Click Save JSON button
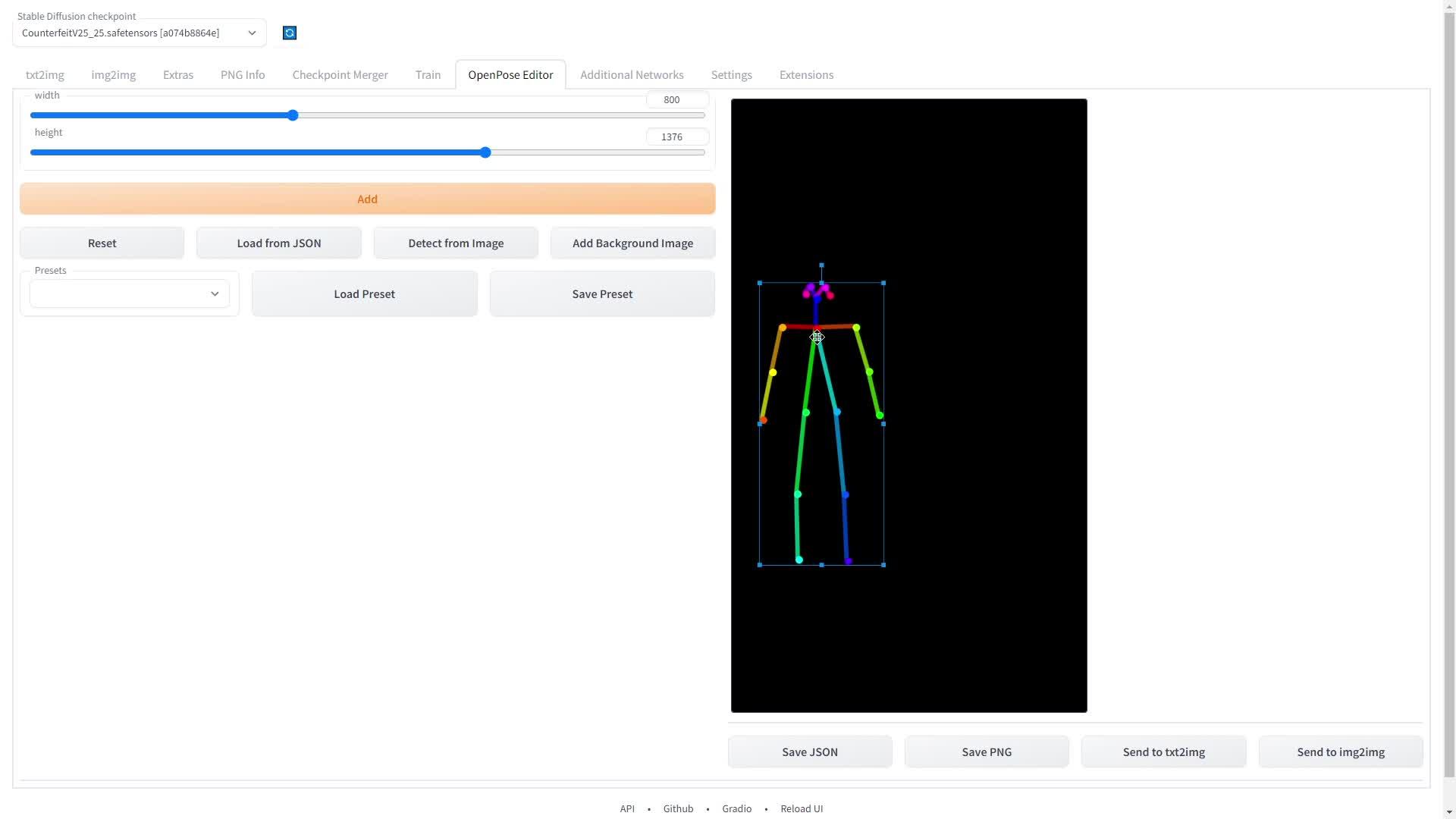 coord(809,752)
